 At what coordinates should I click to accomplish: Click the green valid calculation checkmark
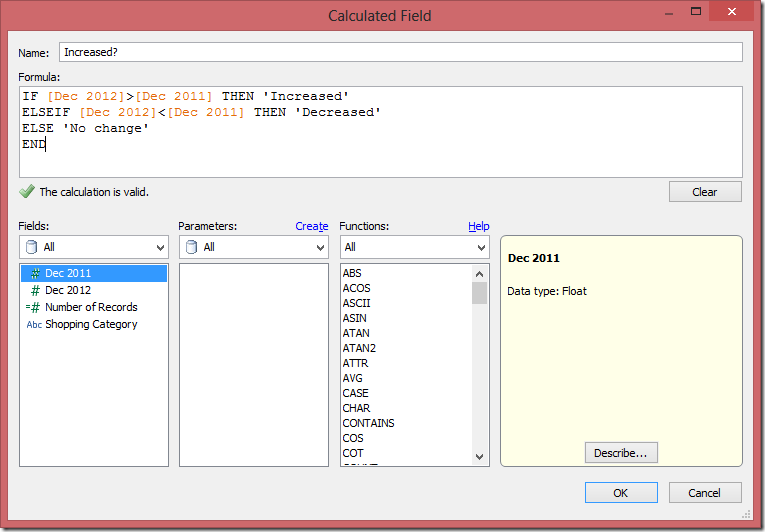coord(27,191)
